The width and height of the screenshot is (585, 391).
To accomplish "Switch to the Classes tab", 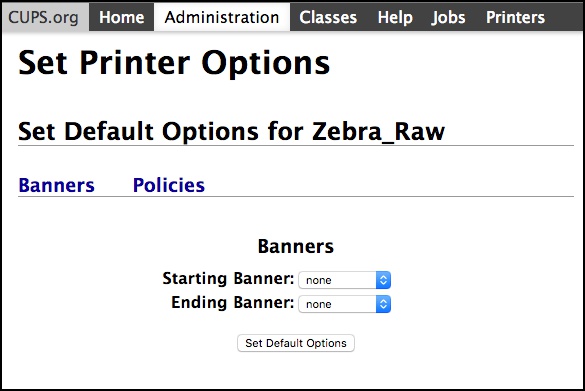I will point(328,17).
